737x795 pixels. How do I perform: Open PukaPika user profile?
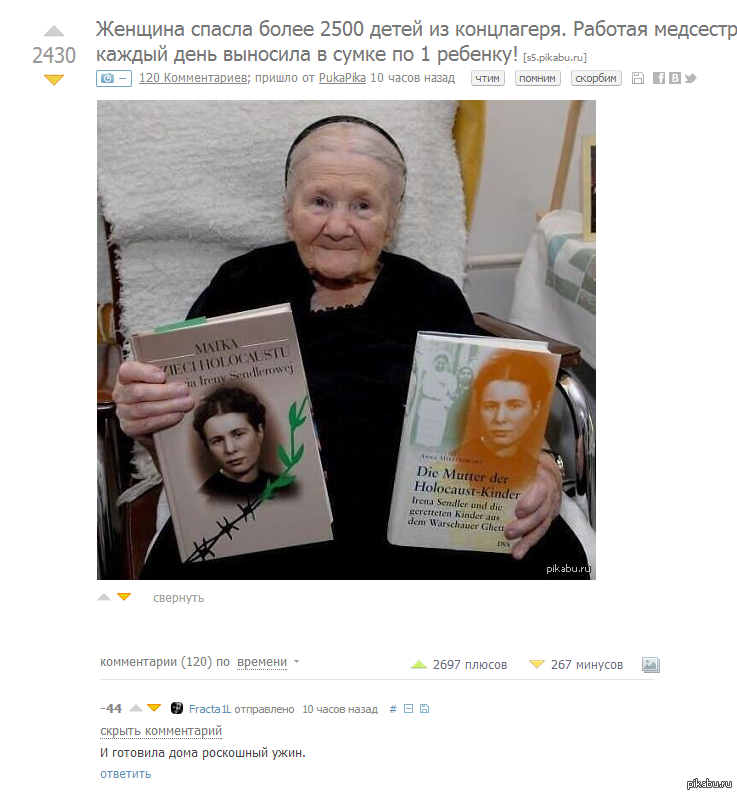point(342,78)
